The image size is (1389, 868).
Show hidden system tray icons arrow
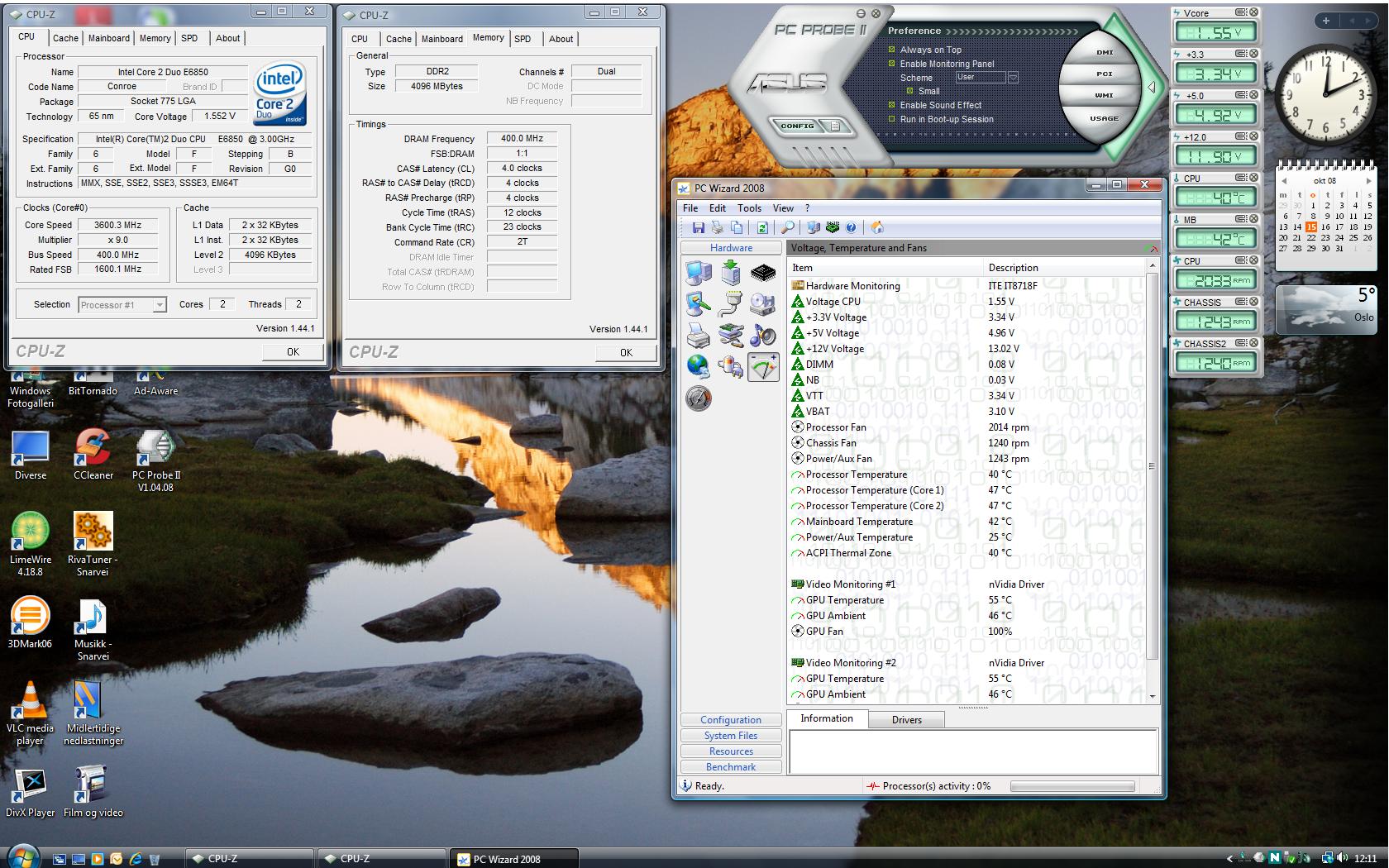pos(1229,858)
